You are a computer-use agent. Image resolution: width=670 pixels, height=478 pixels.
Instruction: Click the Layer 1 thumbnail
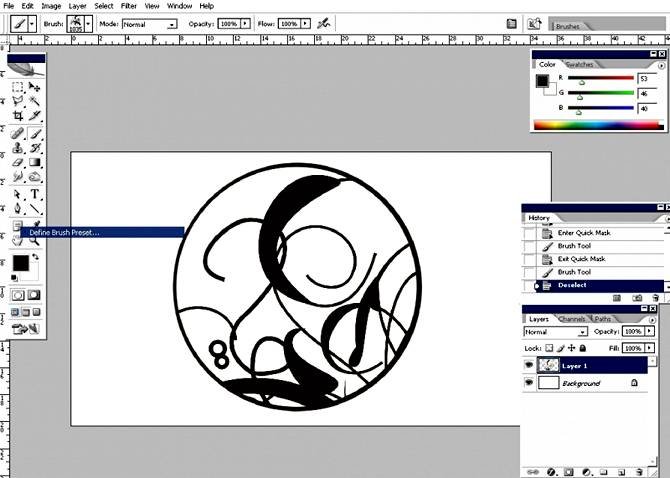coord(549,365)
